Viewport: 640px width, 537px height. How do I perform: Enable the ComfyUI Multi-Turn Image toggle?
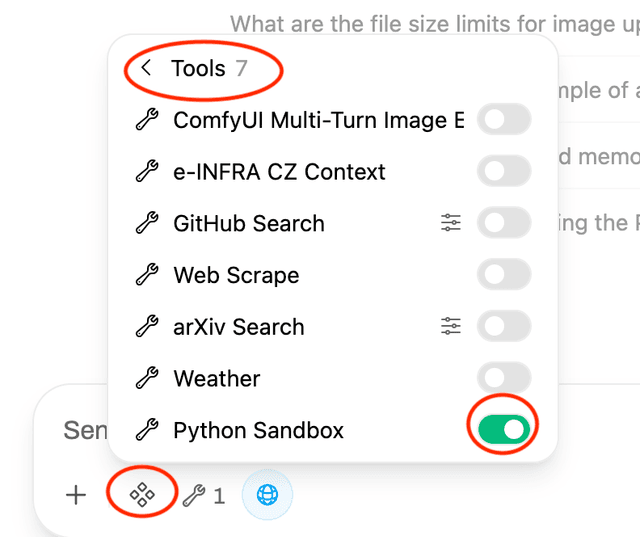(503, 120)
